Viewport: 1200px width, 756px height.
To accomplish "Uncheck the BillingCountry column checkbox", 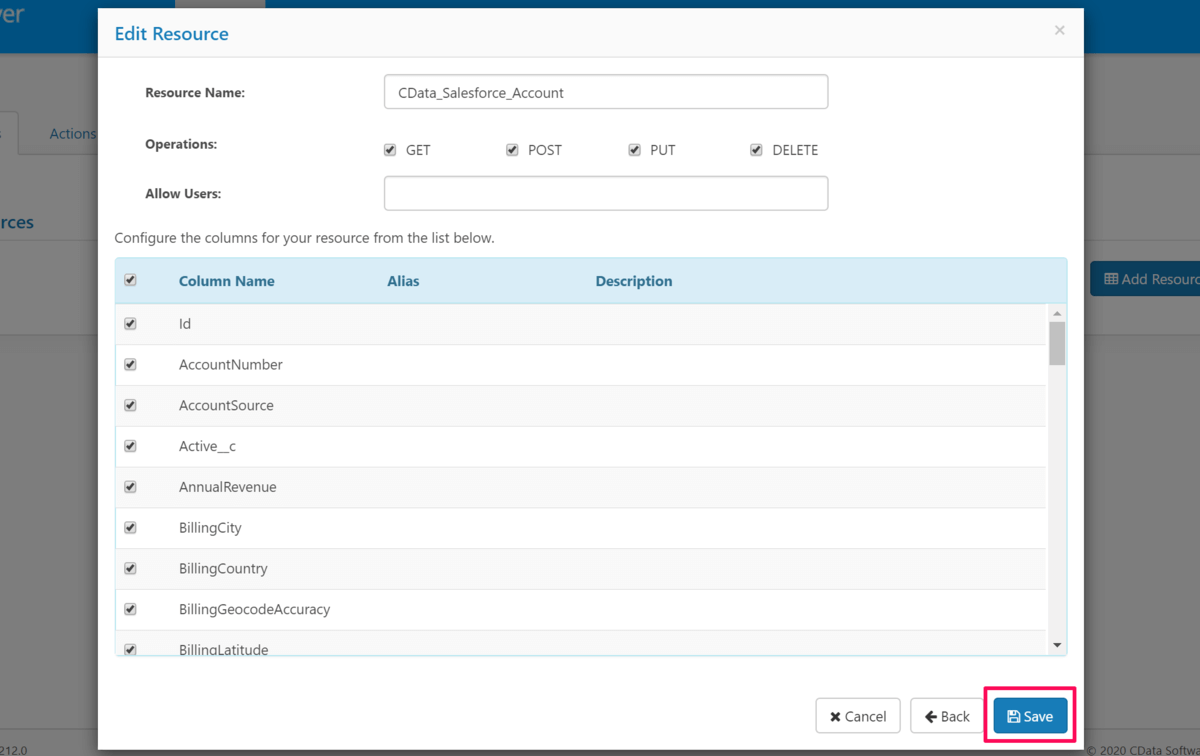I will [130, 568].
